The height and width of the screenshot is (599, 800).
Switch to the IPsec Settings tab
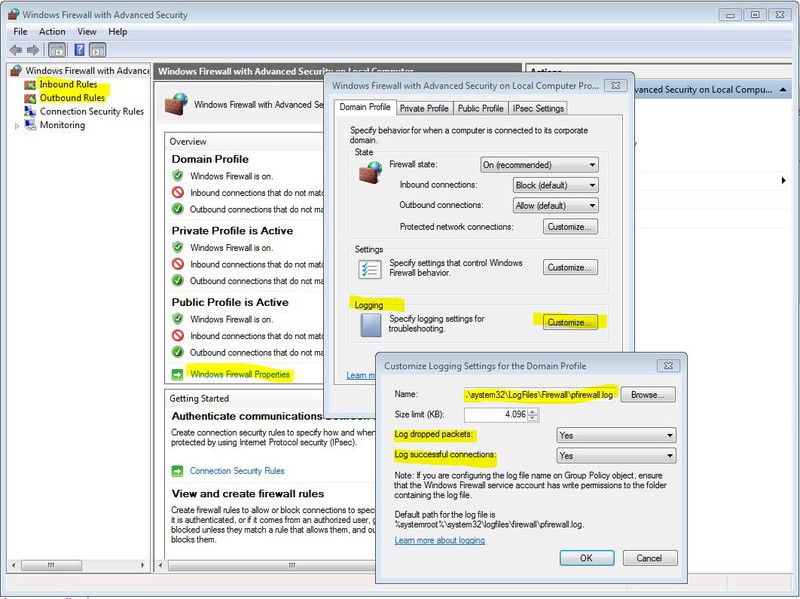coord(539,108)
